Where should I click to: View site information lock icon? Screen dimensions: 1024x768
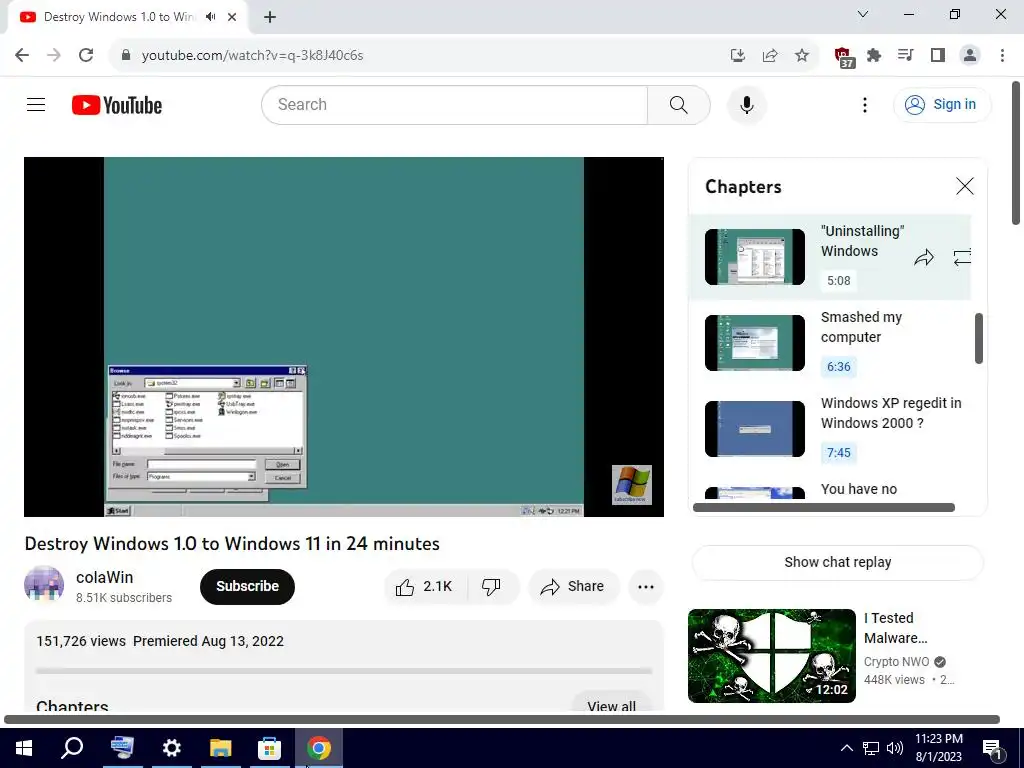coord(126,55)
